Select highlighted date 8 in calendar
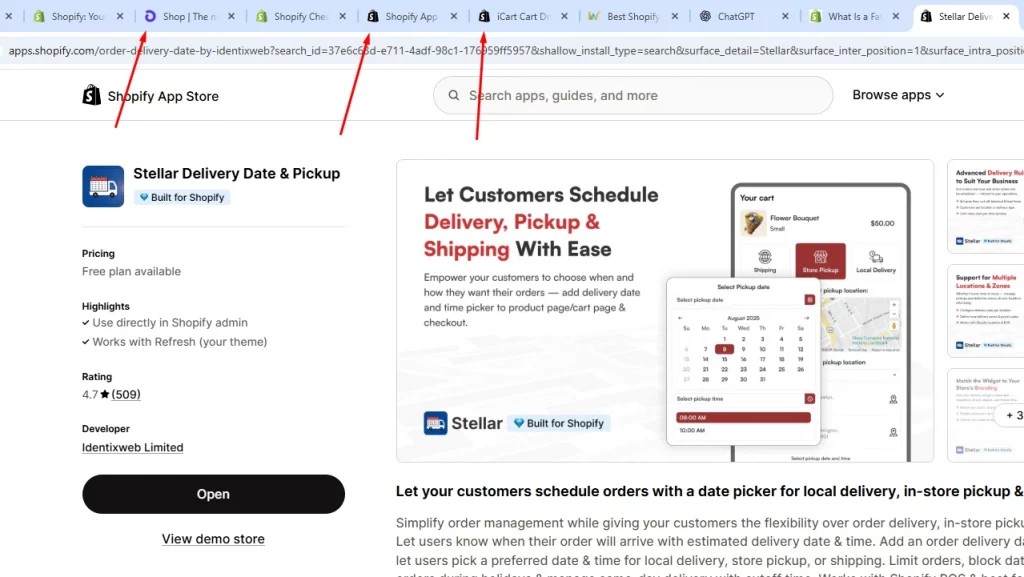 click(724, 349)
